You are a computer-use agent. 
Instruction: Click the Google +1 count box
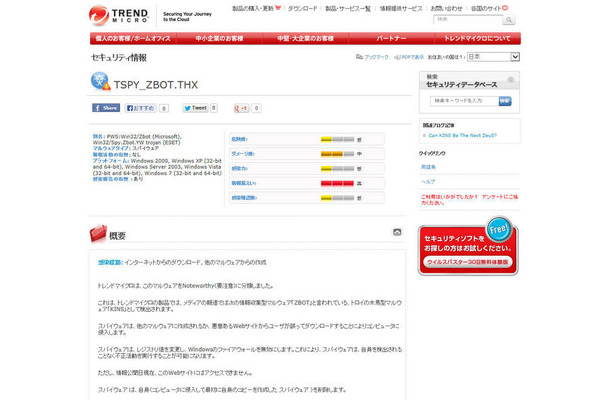pyautogui.click(x=256, y=108)
